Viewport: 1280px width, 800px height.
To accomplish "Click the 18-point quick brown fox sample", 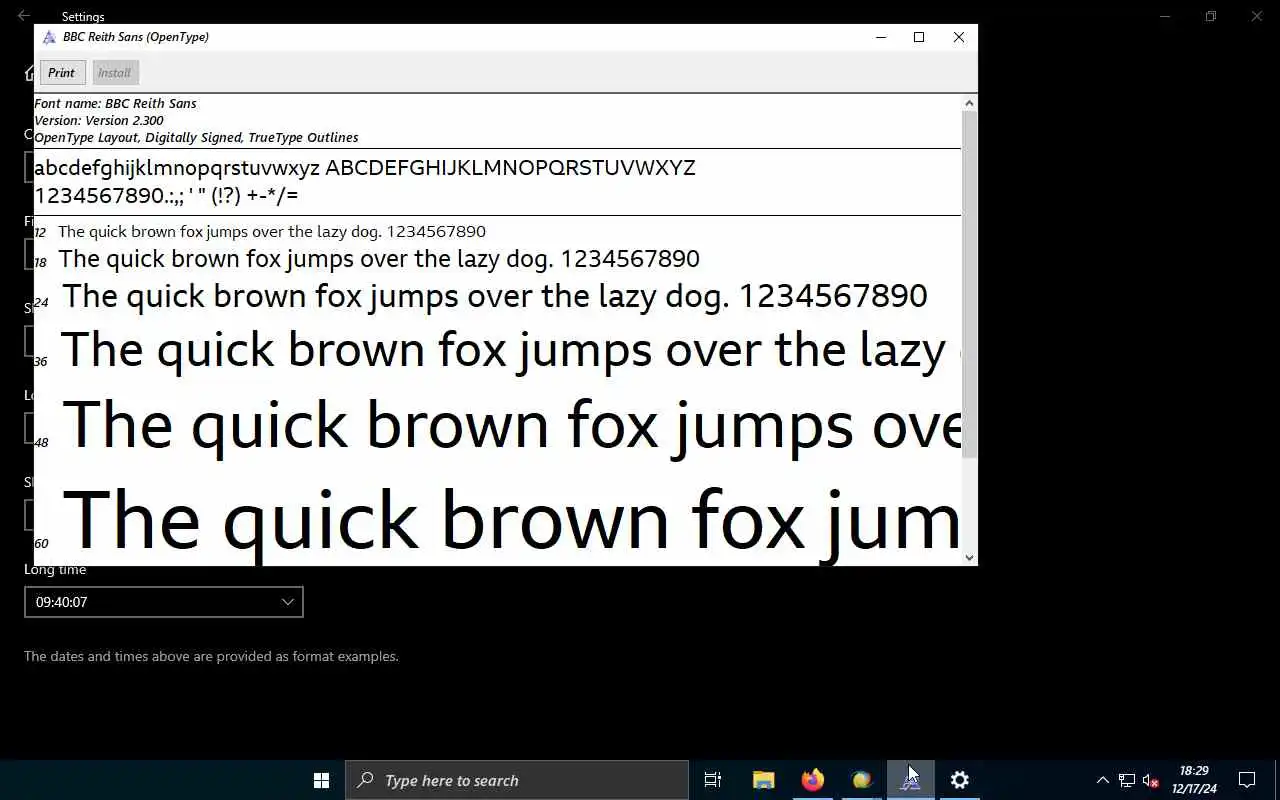I will (379, 259).
